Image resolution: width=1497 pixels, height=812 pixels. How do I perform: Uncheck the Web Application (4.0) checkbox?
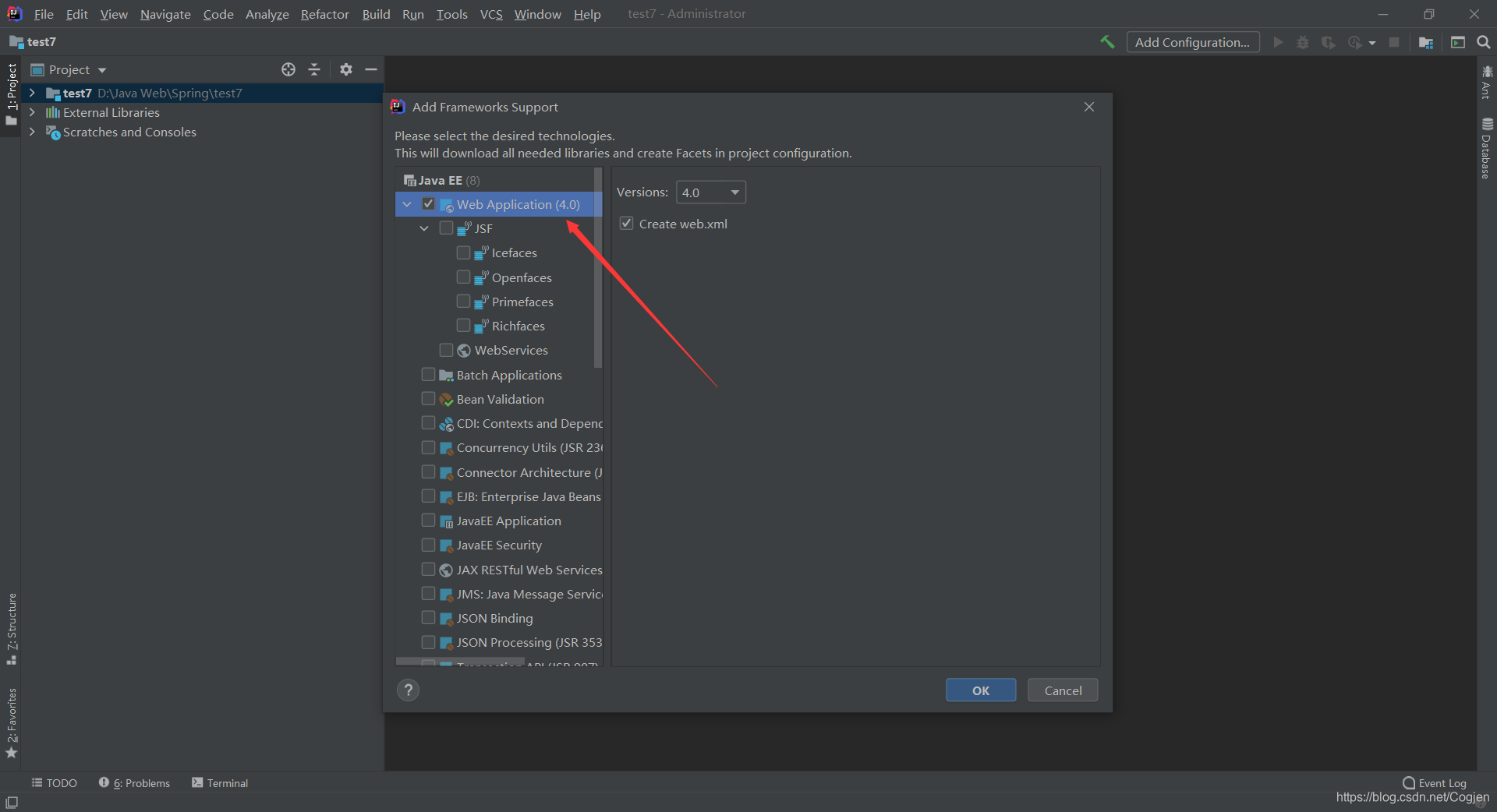(x=428, y=203)
